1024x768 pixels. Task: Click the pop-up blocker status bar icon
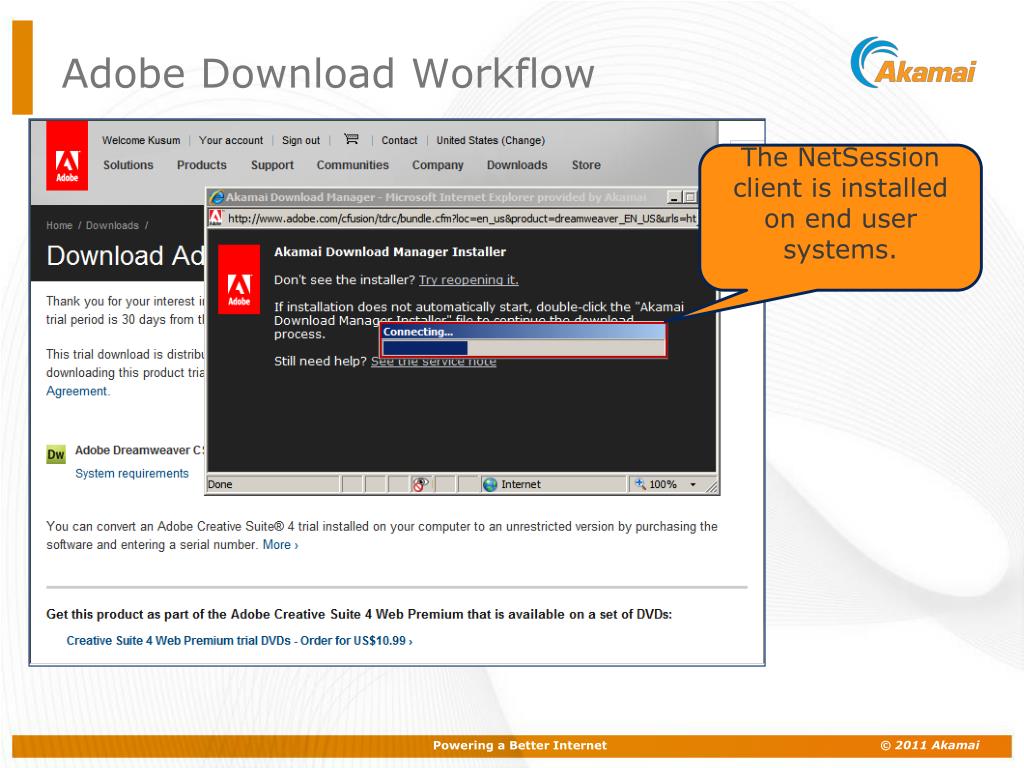420,484
